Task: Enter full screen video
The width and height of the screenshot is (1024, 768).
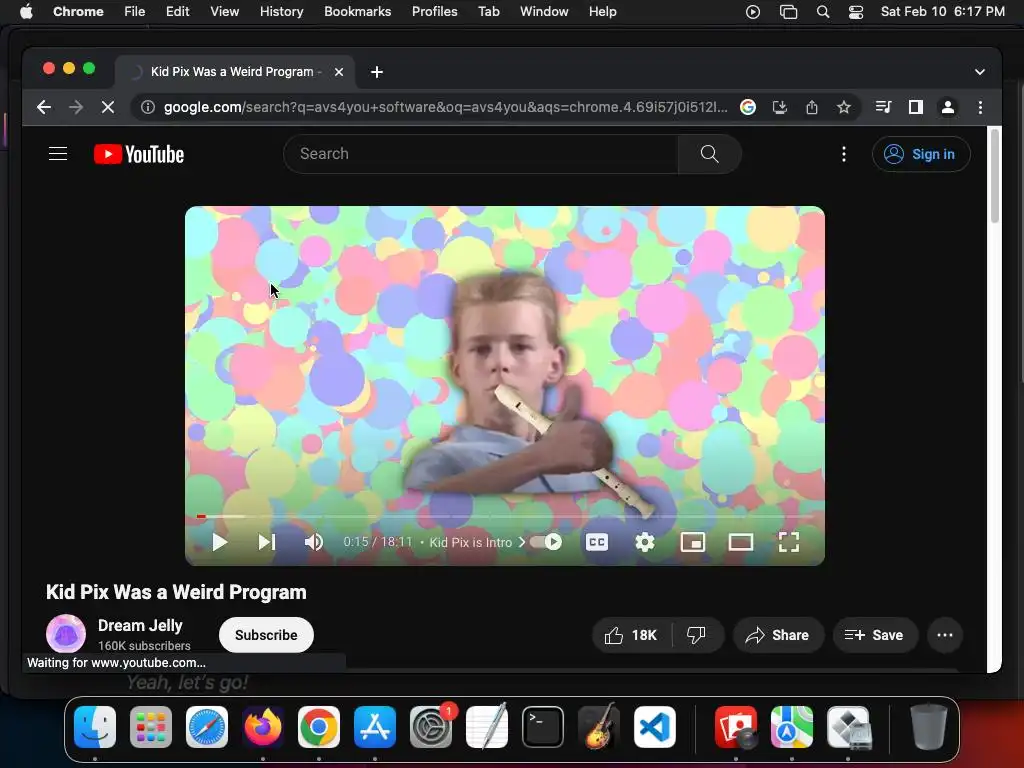Action: click(789, 542)
